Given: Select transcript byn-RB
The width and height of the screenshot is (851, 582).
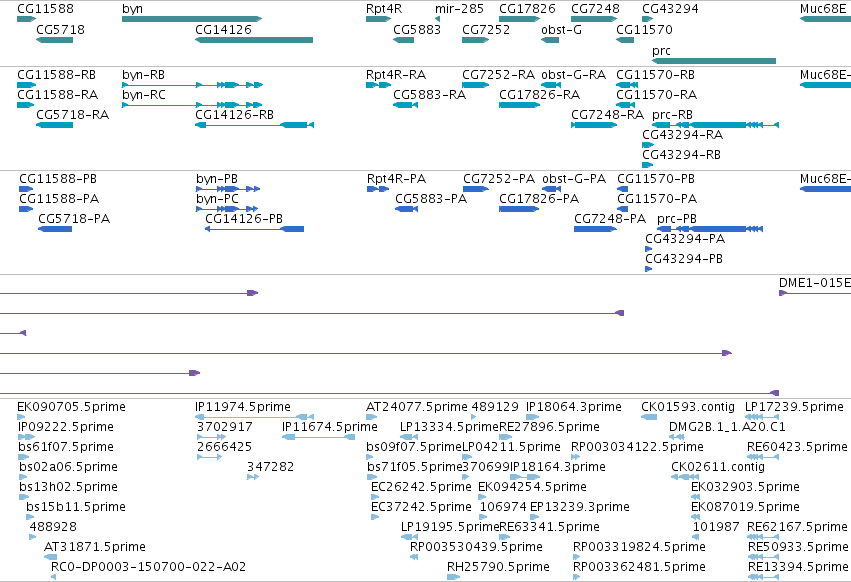Looking at the screenshot, I should [193, 85].
